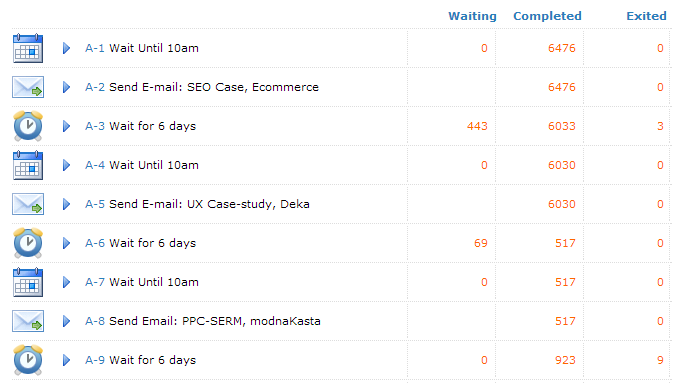Click the calendar icon for step A-1
This screenshot has width=674, height=383.
pos(28,48)
